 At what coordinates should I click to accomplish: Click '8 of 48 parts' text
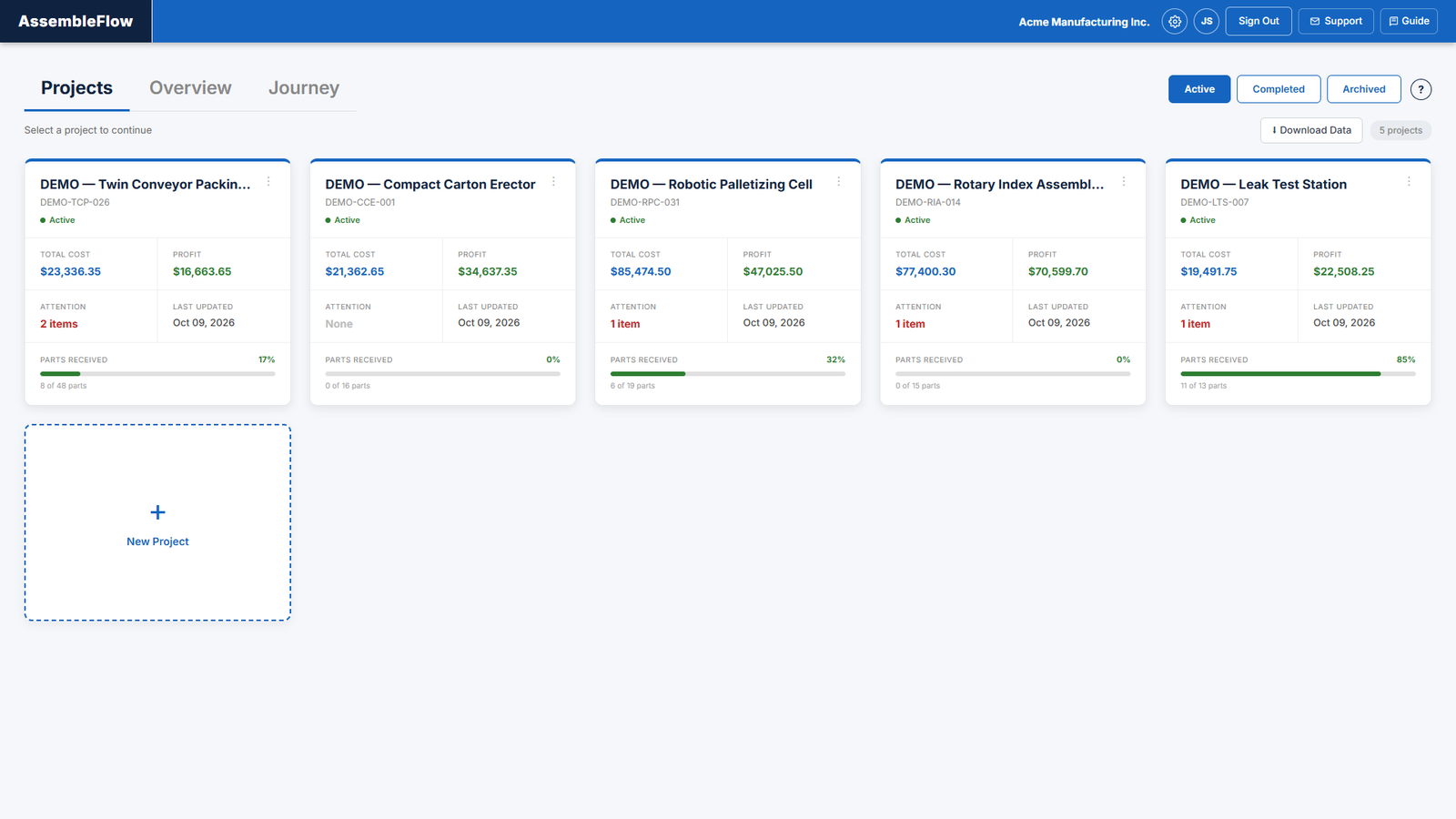64,386
